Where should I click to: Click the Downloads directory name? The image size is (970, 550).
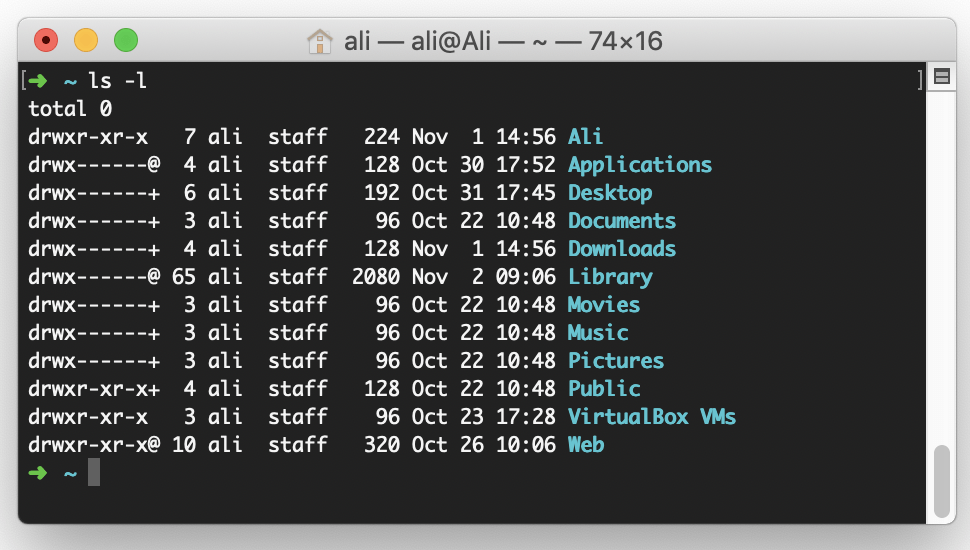[x=622, y=249]
